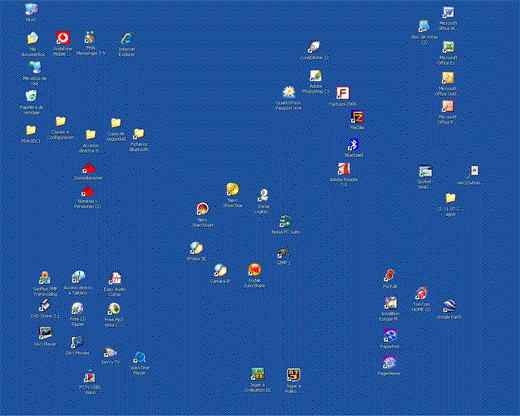Open the Iniciar Logitec webcam shortcut
The width and height of the screenshot is (520, 416).
[263, 196]
